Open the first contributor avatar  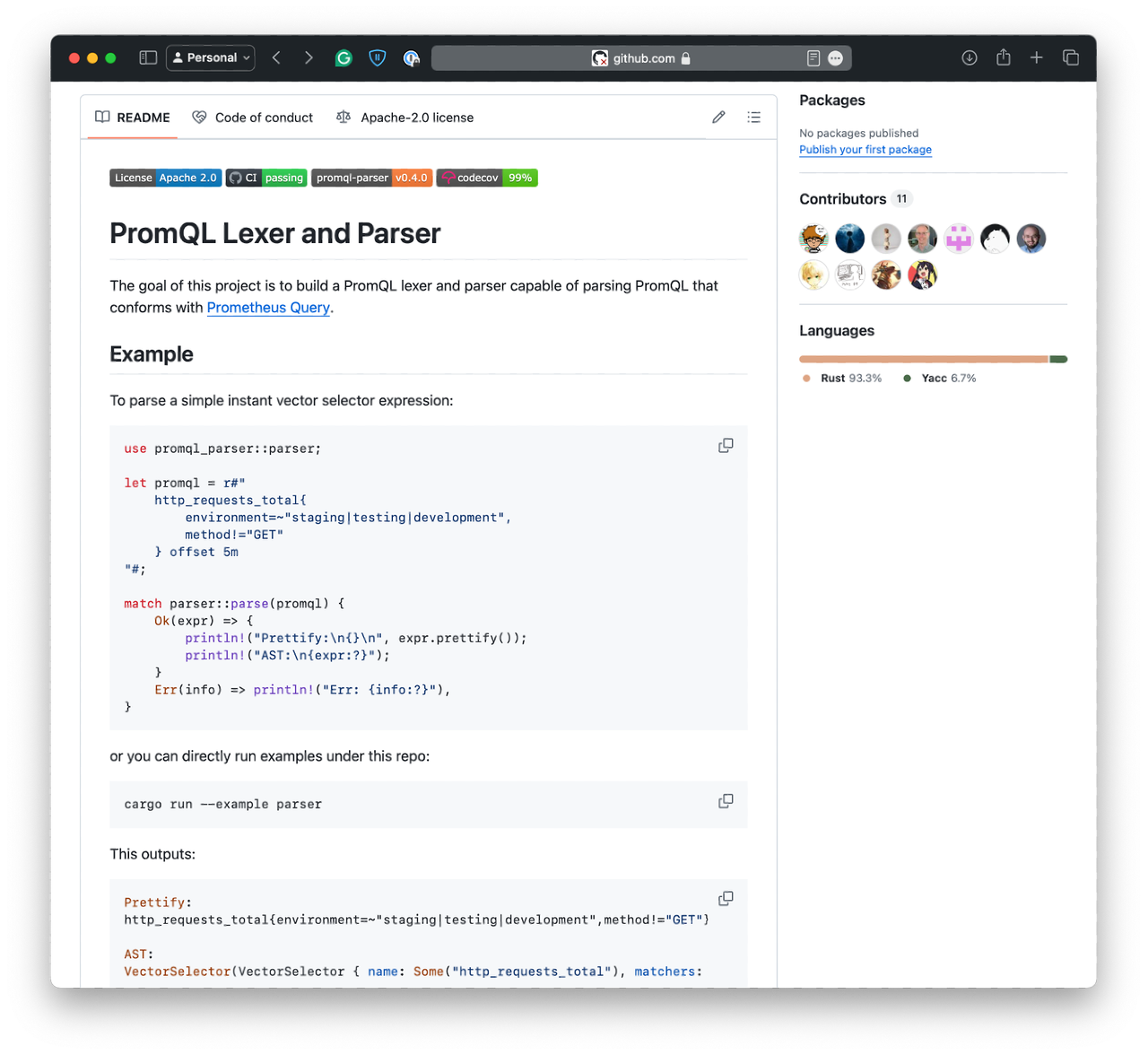[813, 239]
